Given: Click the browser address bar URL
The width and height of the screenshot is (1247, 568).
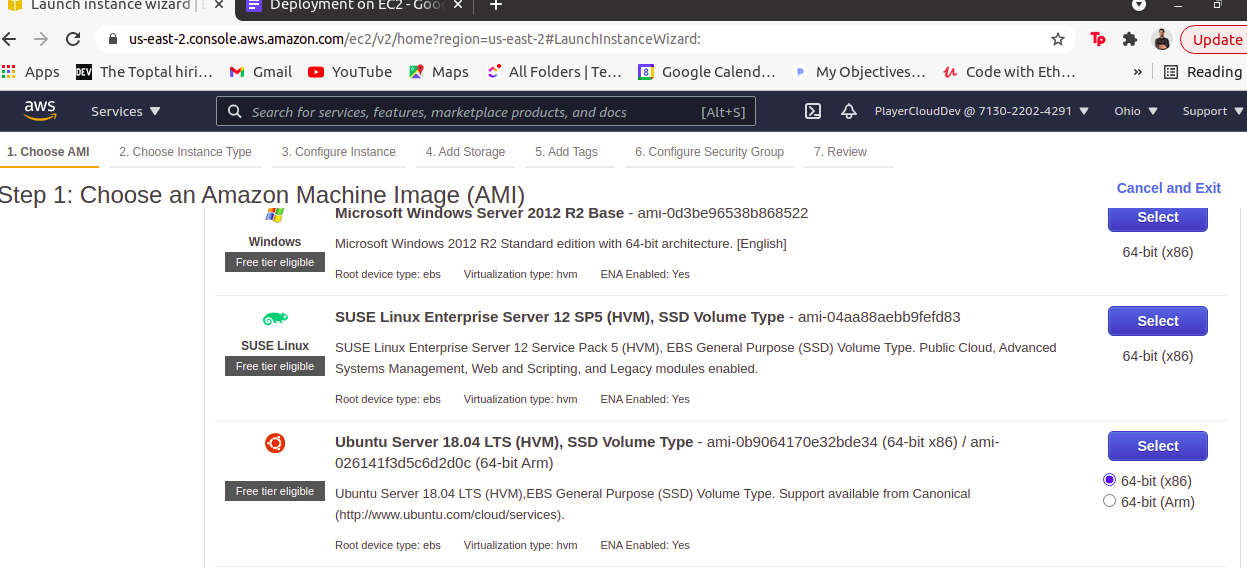Looking at the screenshot, I should click(x=414, y=39).
